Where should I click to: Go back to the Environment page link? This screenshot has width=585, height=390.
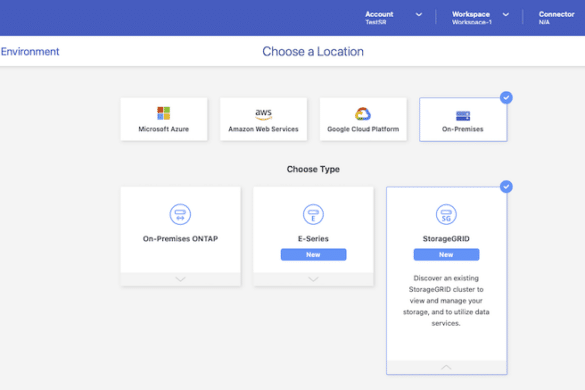coord(30,52)
